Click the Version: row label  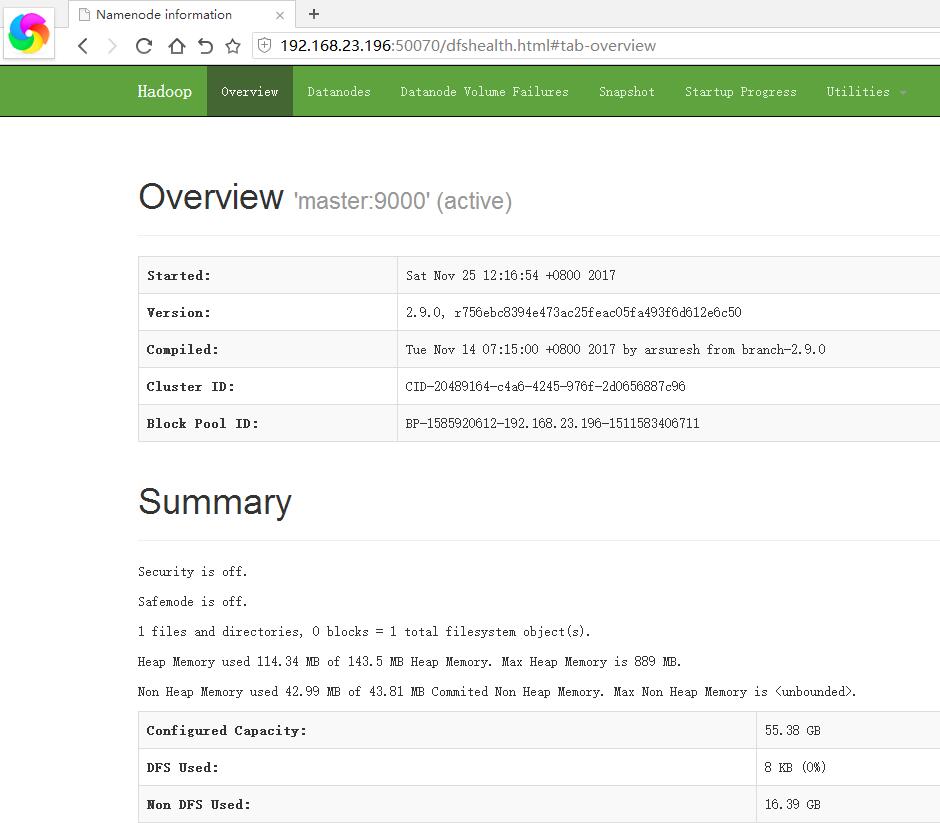[179, 312]
